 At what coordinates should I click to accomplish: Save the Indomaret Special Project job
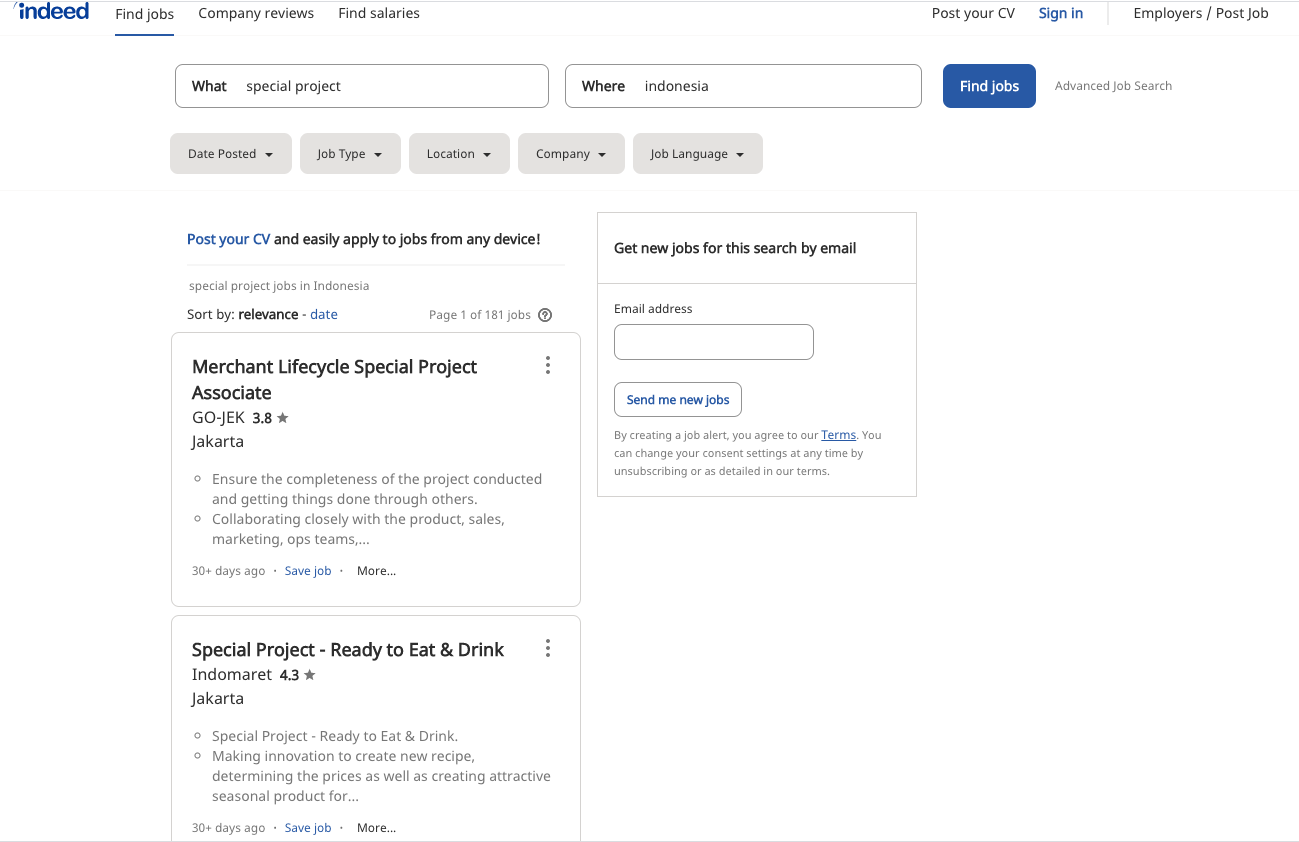click(x=308, y=828)
